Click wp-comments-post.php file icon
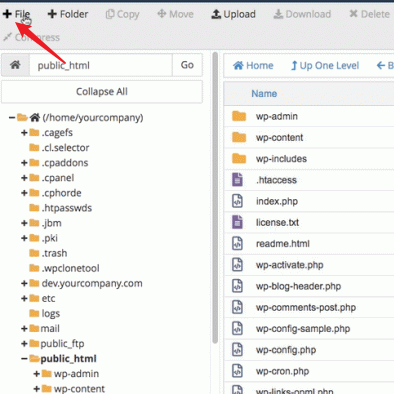 (x=237, y=307)
